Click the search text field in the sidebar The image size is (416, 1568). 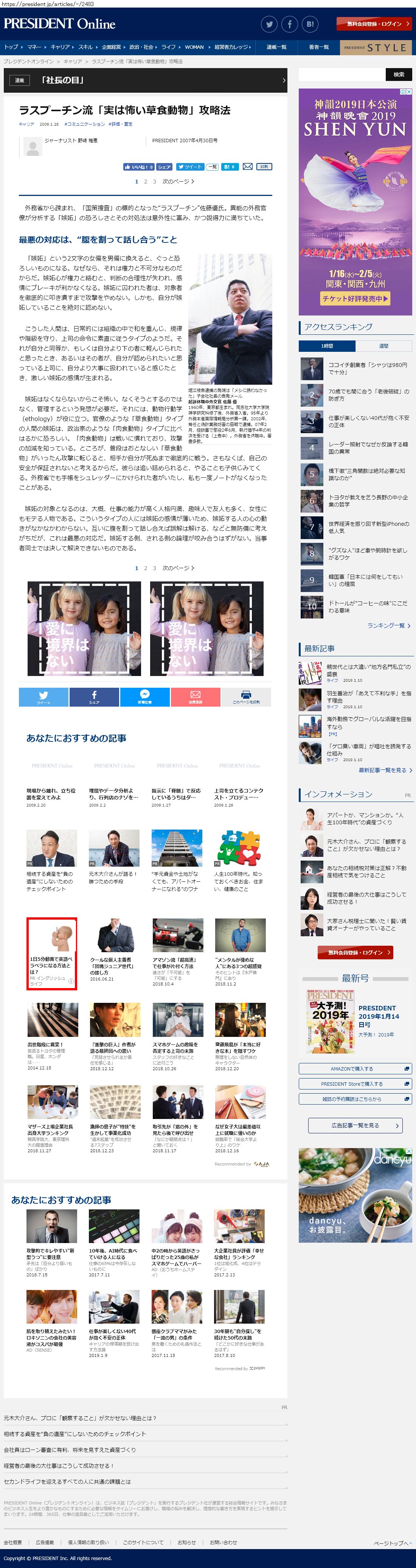[x=342, y=74]
